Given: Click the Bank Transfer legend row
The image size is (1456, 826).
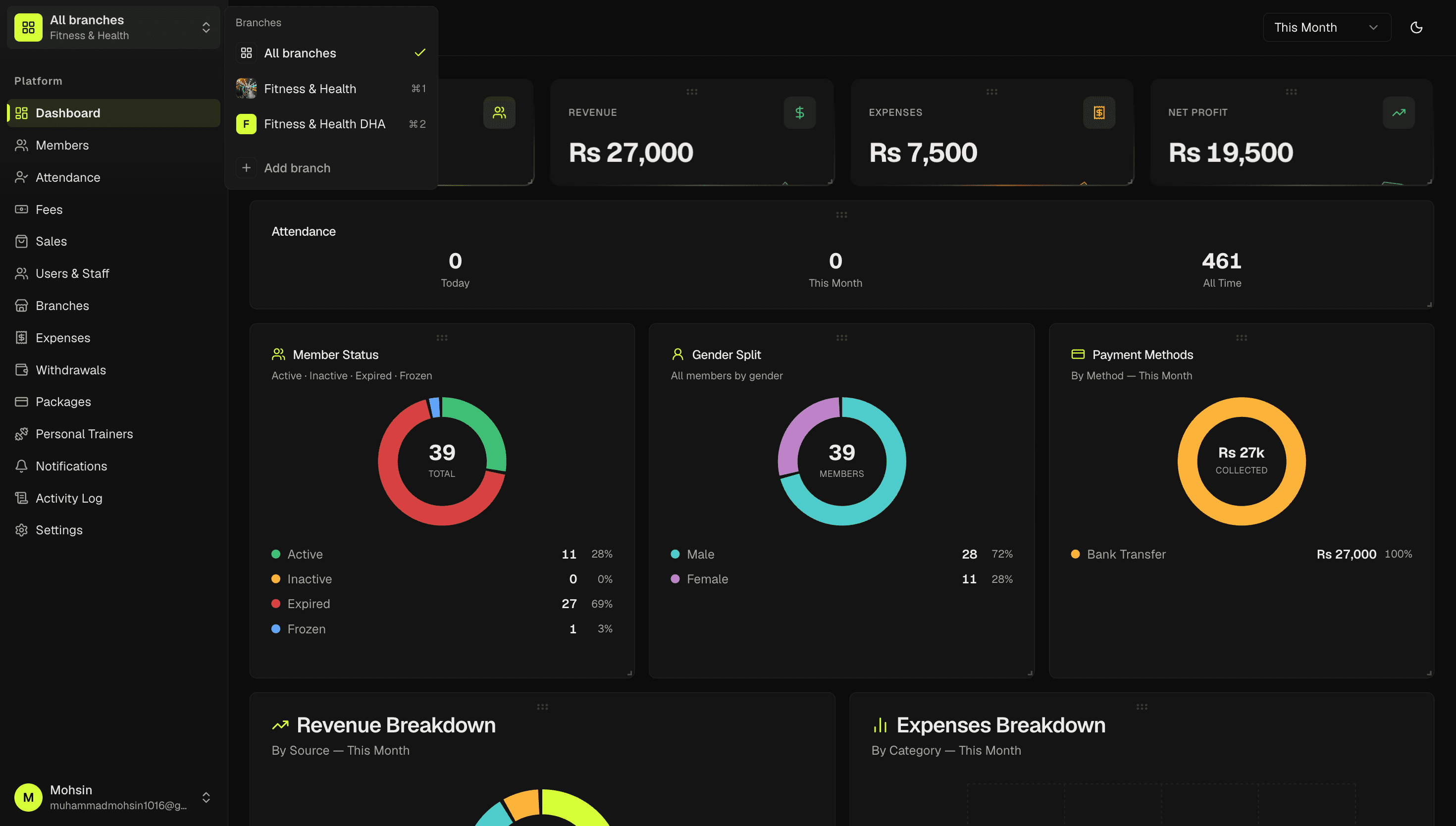Looking at the screenshot, I should (x=1242, y=554).
